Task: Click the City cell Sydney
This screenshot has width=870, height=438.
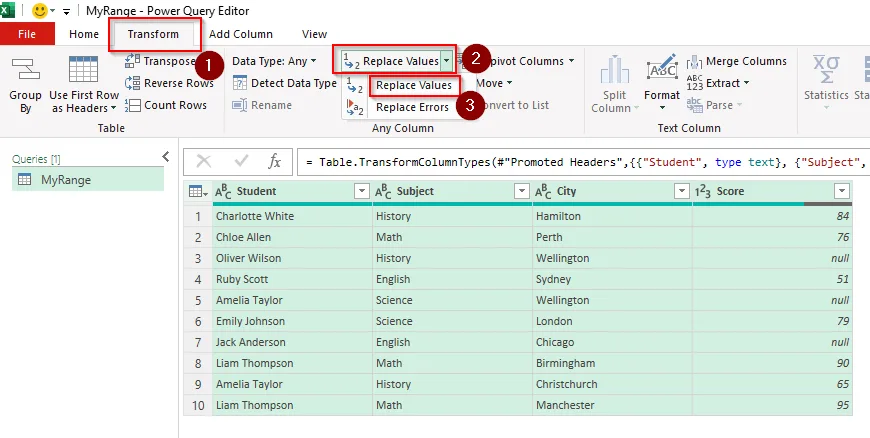Action: coord(613,279)
